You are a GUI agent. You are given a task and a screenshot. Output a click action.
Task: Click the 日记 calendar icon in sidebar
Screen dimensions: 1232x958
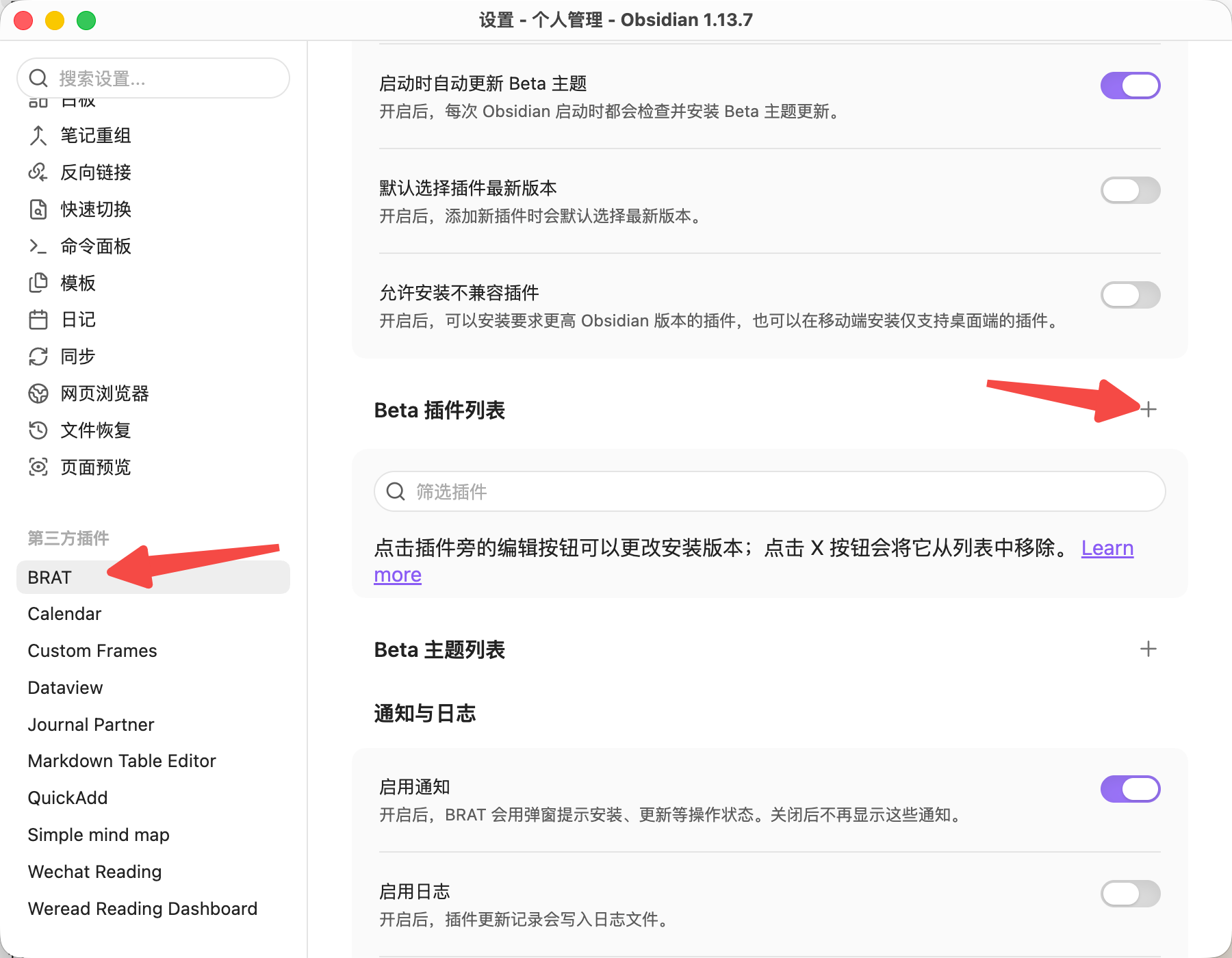(38, 320)
